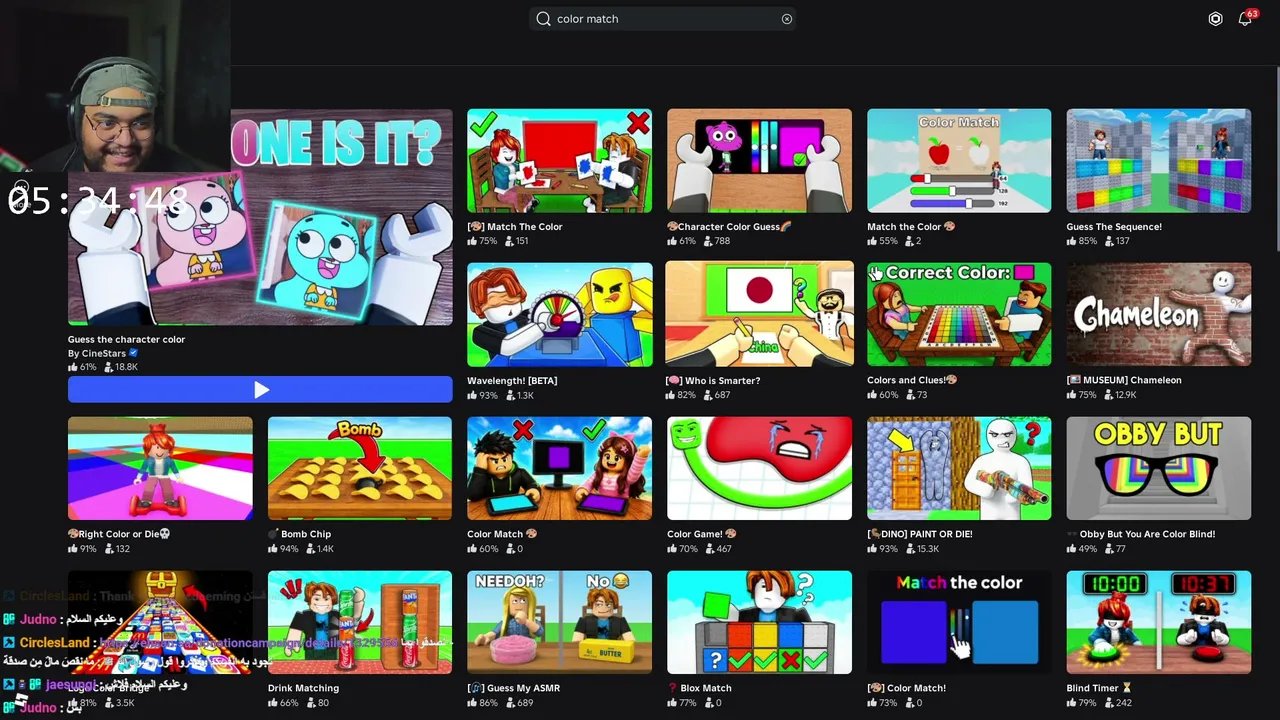
Task: Select the Drink Matching thumbnail
Action: click(x=360, y=622)
